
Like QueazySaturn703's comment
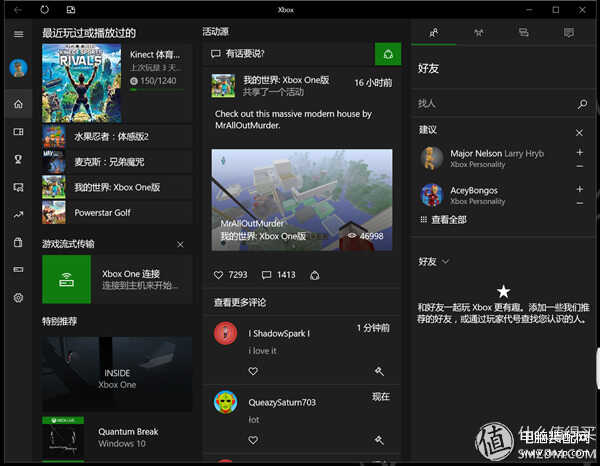pyautogui.click(x=253, y=440)
